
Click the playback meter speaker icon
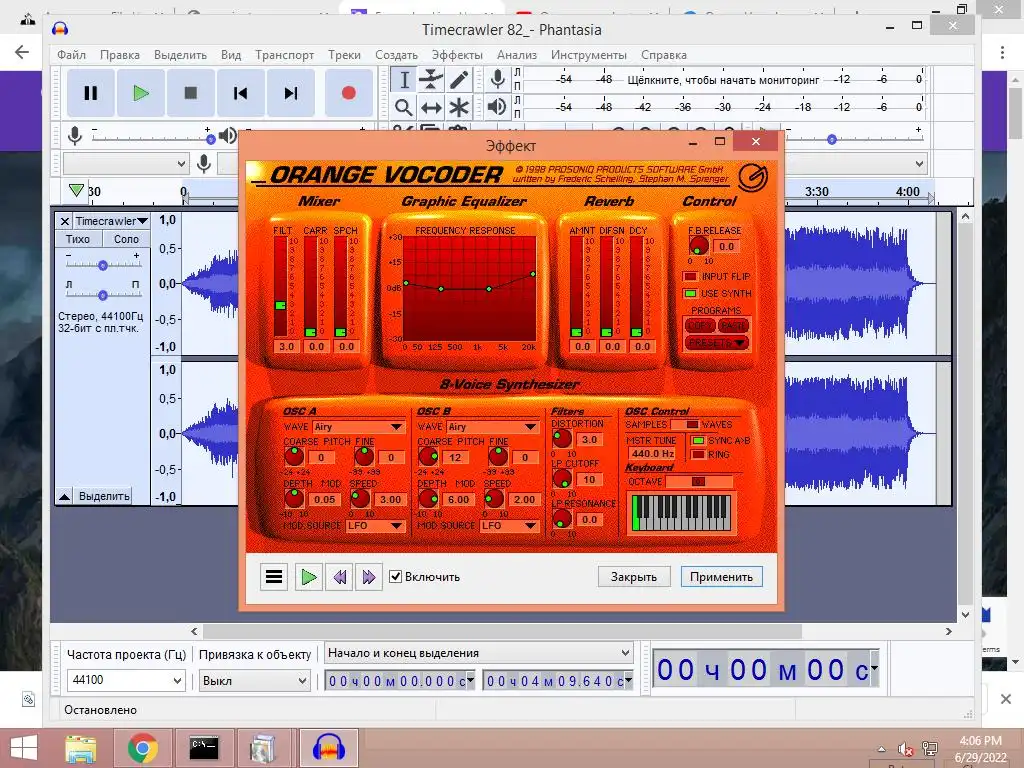point(497,106)
